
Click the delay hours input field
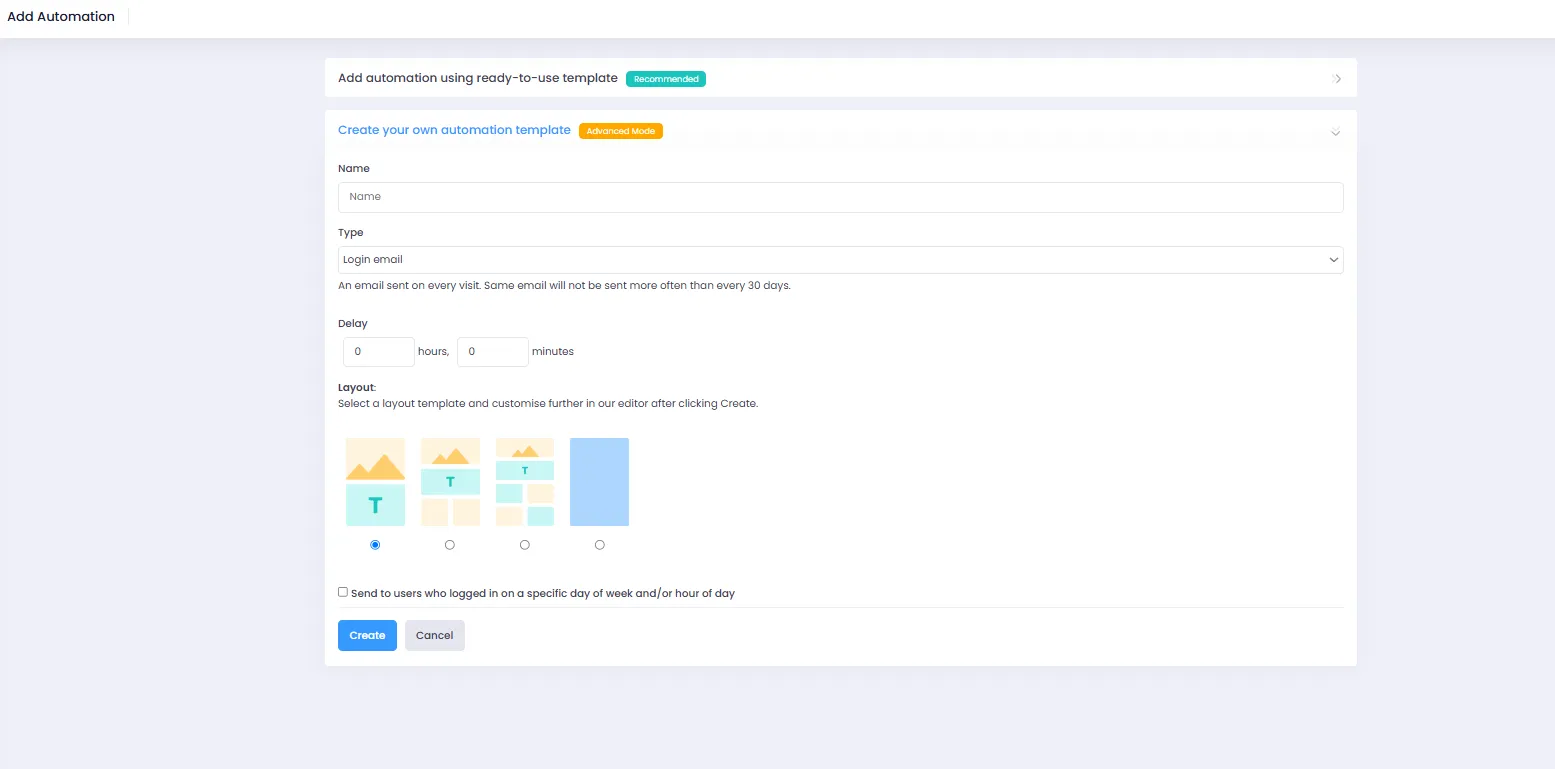click(378, 352)
